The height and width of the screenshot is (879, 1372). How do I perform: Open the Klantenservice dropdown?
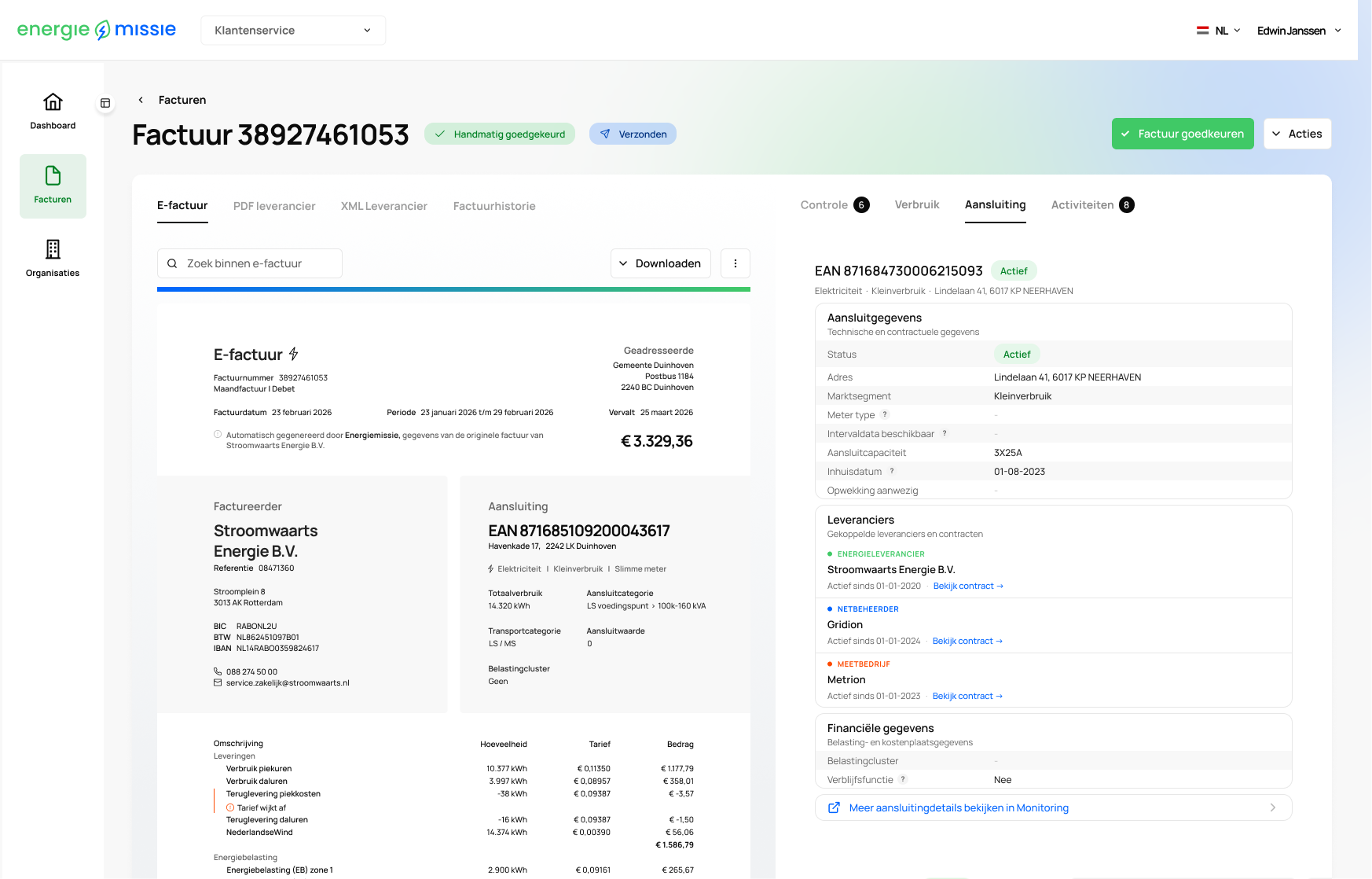293,30
